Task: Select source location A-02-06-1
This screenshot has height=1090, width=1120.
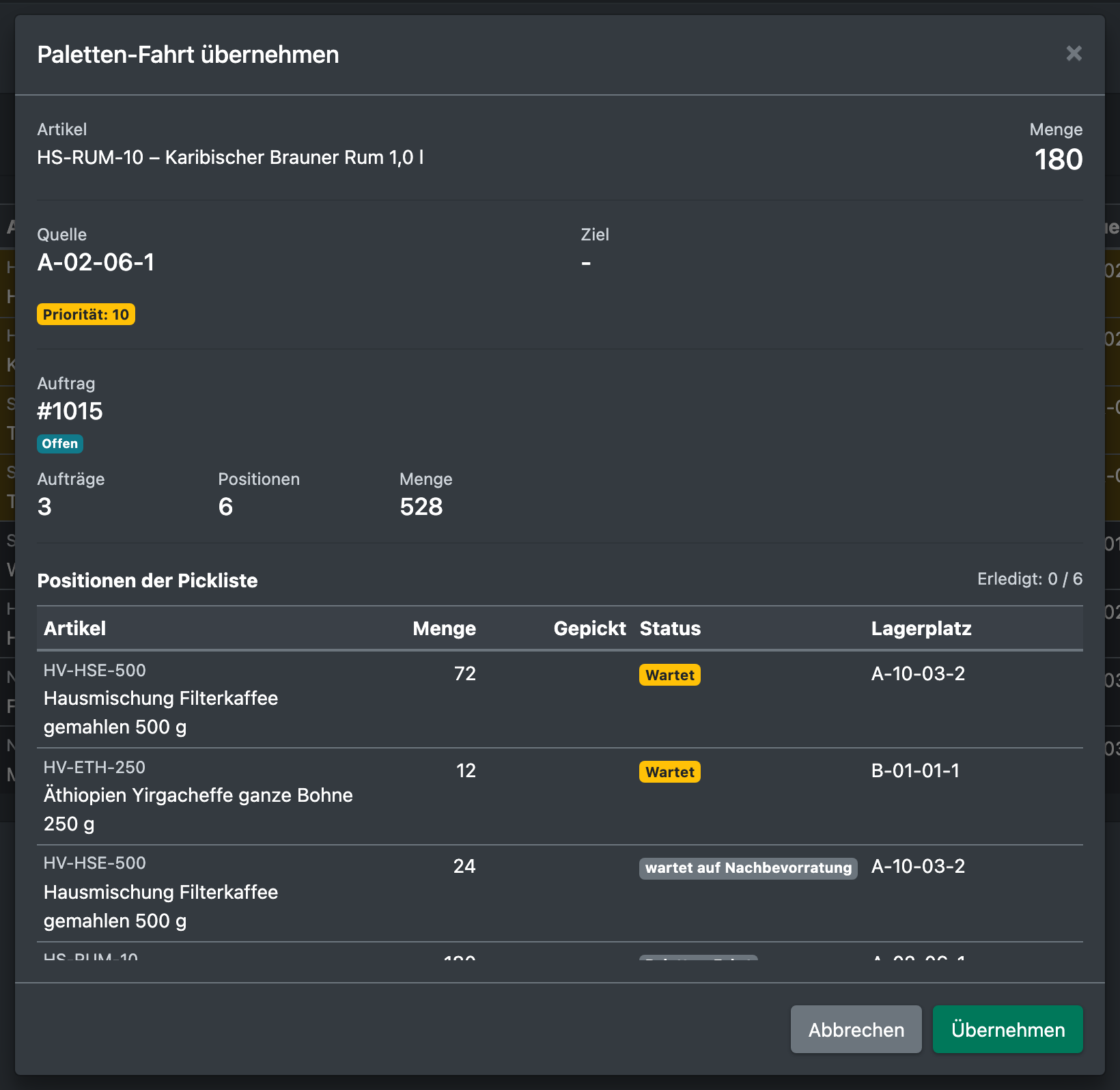Action: (x=96, y=262)
